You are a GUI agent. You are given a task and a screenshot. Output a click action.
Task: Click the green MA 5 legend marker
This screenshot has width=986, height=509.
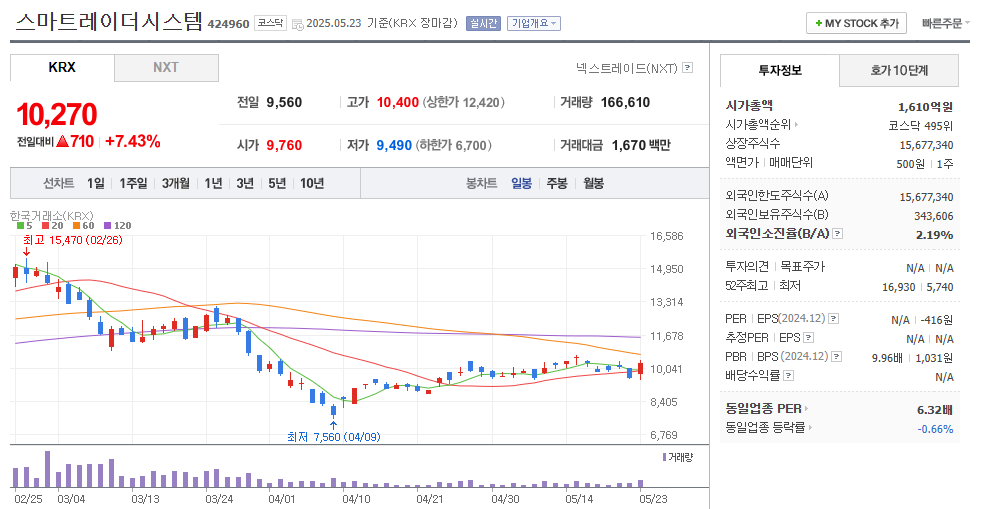20,225
